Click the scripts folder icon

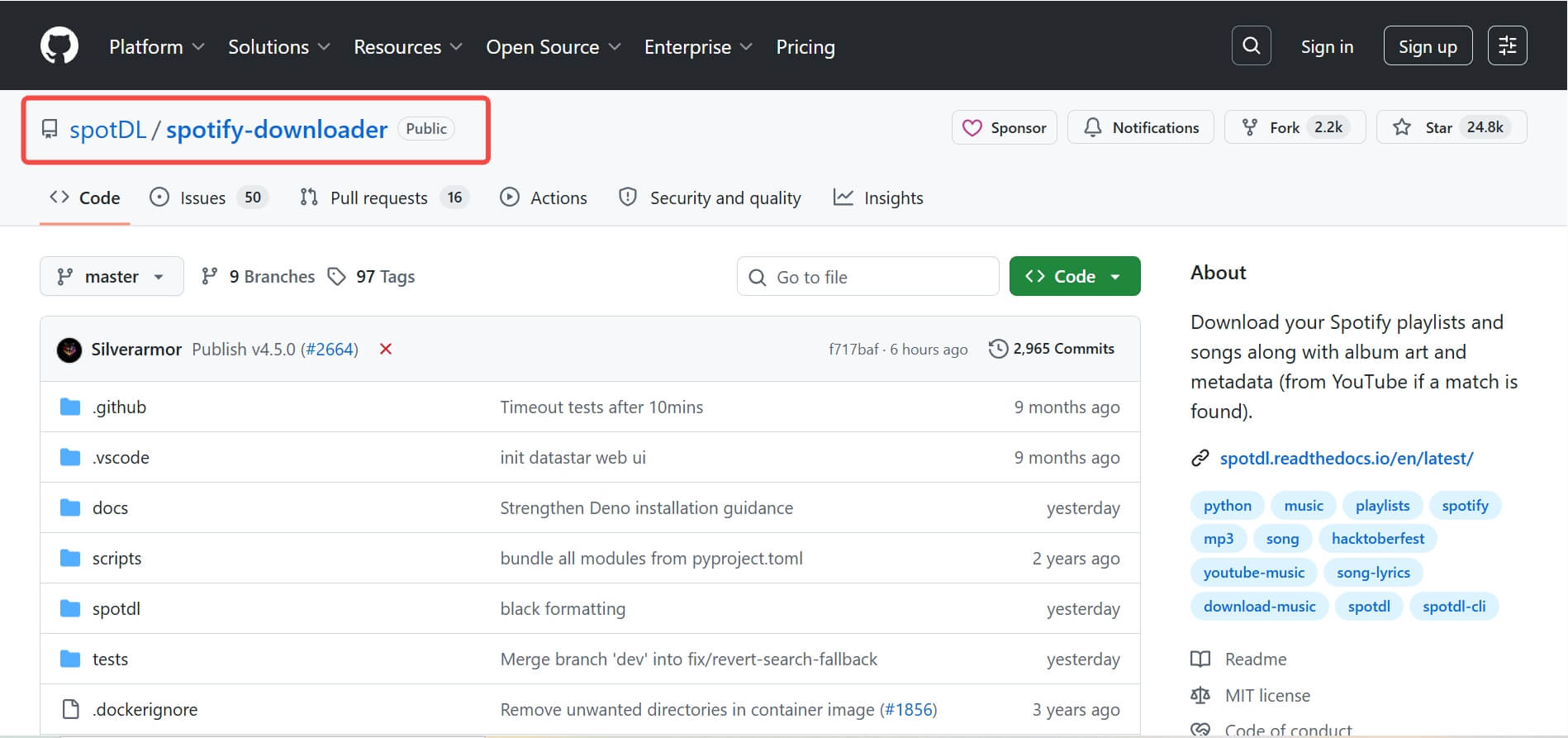(x=70, y=558)
